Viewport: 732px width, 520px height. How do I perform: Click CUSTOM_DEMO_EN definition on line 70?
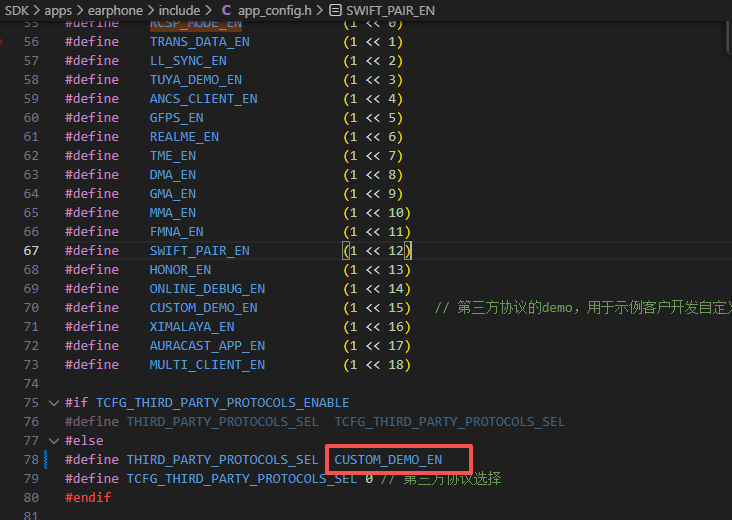click(203, 308)
